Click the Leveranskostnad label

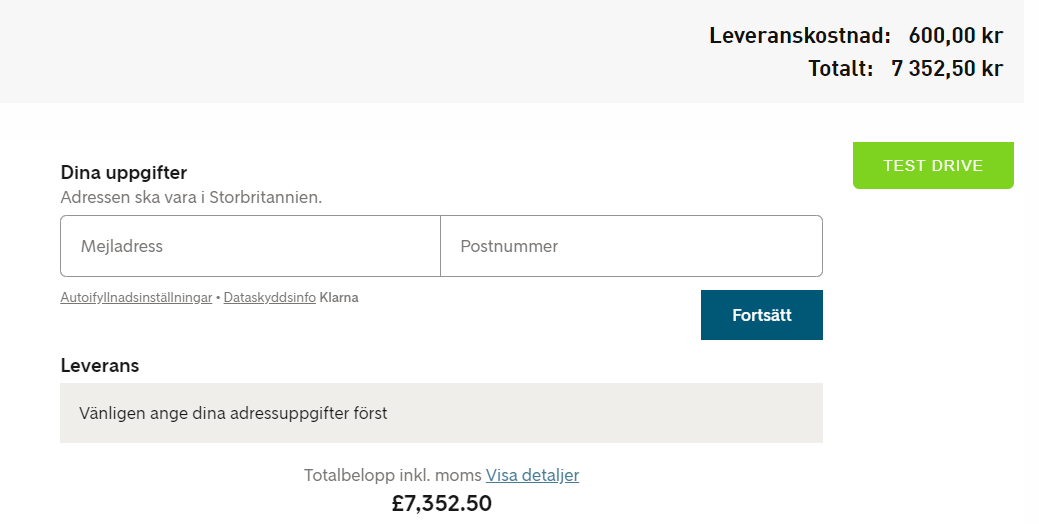point(799,36)
